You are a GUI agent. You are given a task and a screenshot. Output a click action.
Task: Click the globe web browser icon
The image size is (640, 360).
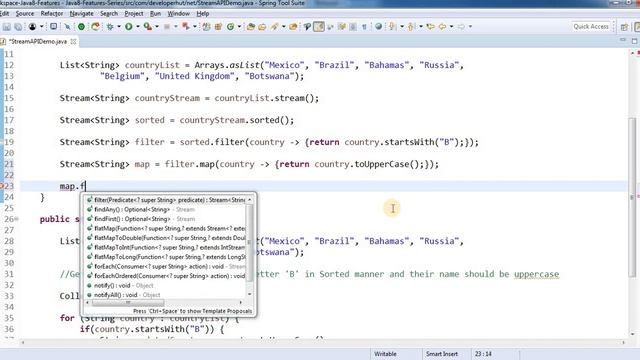click(378, 27)
